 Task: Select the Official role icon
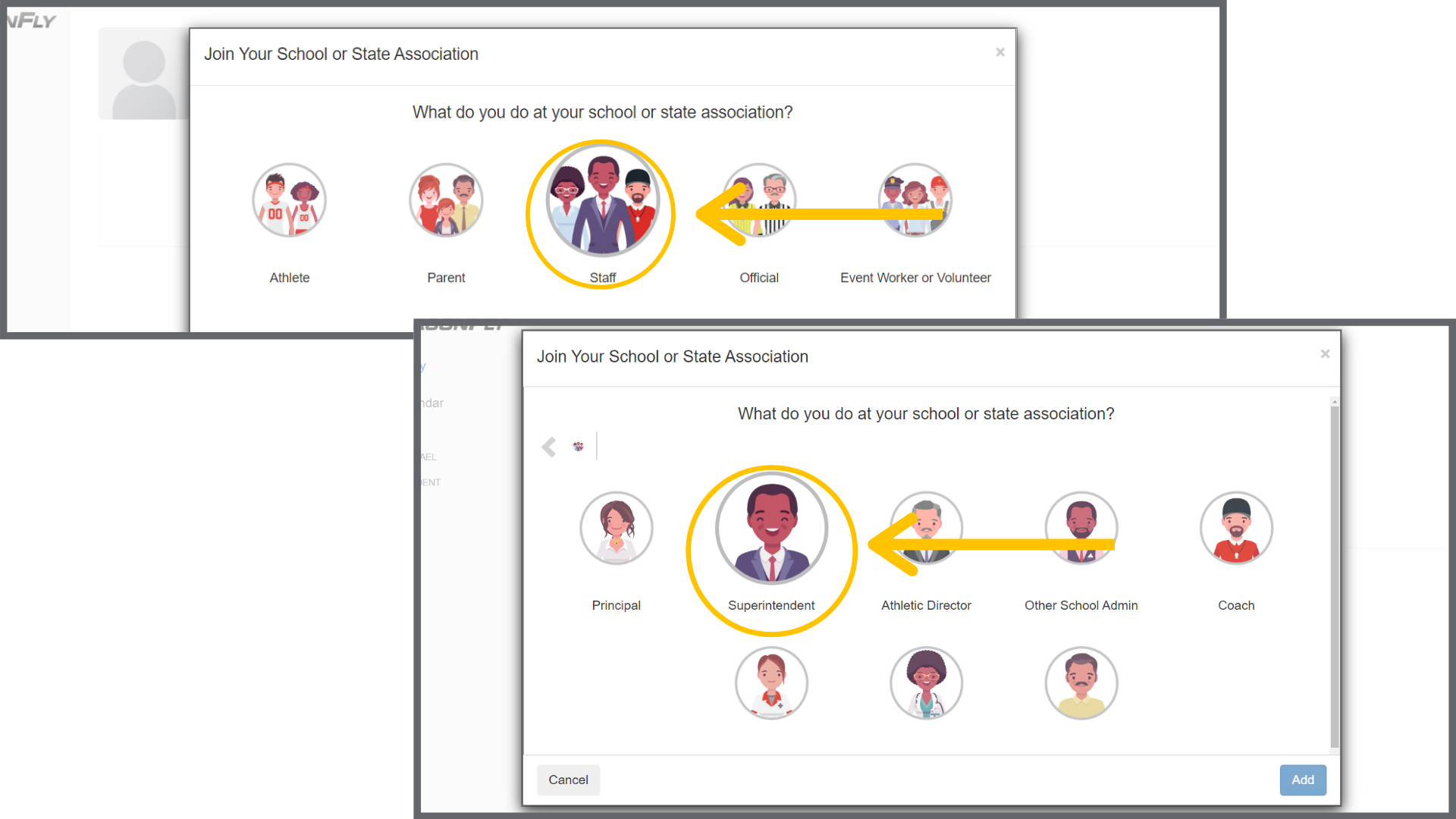[x=759, y=200]
